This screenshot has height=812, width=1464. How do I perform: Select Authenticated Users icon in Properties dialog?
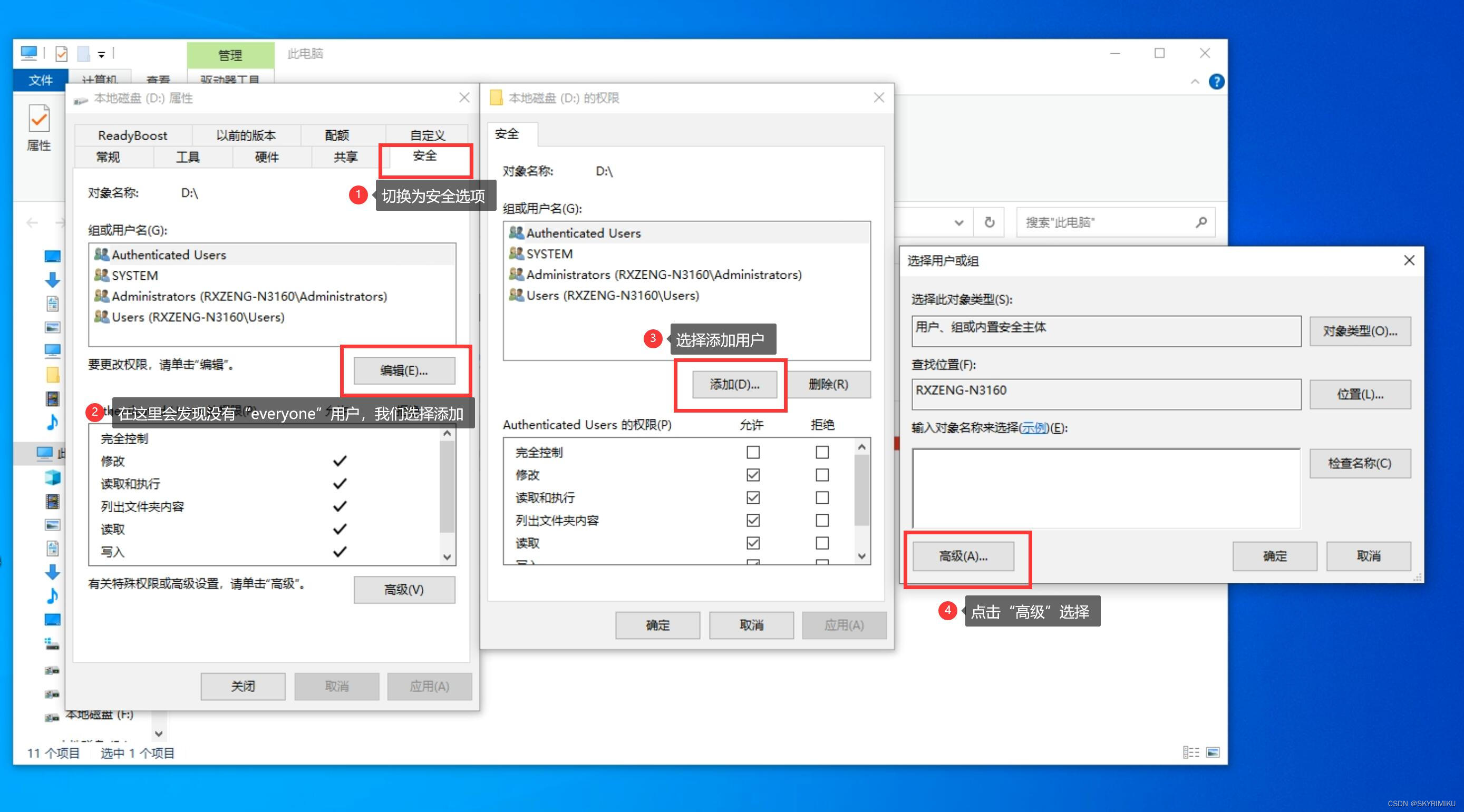coord(102,254)
